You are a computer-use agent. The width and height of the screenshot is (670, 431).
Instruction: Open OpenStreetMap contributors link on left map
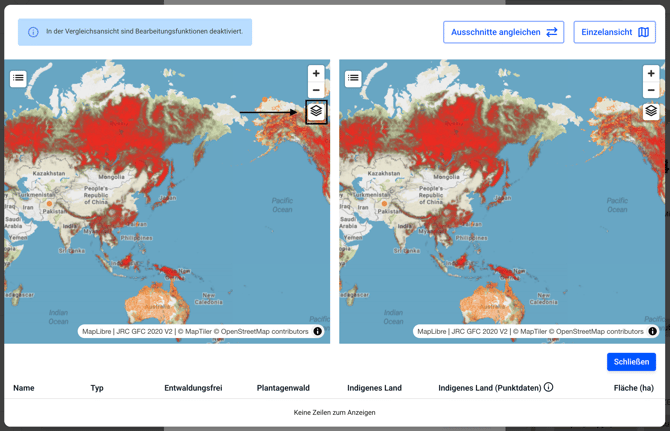(267, 332)
